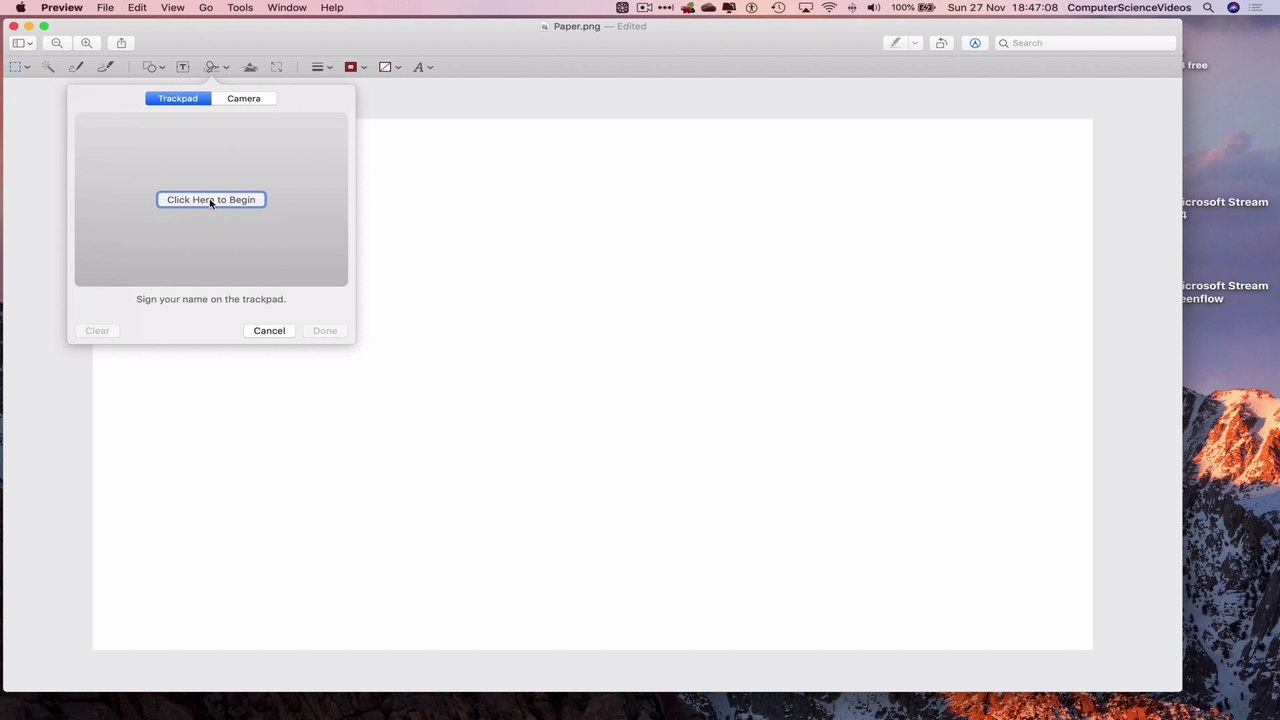Screen dimensions: 1280x720
Task: Click Done in the signature panel
Action: point(325,331)
